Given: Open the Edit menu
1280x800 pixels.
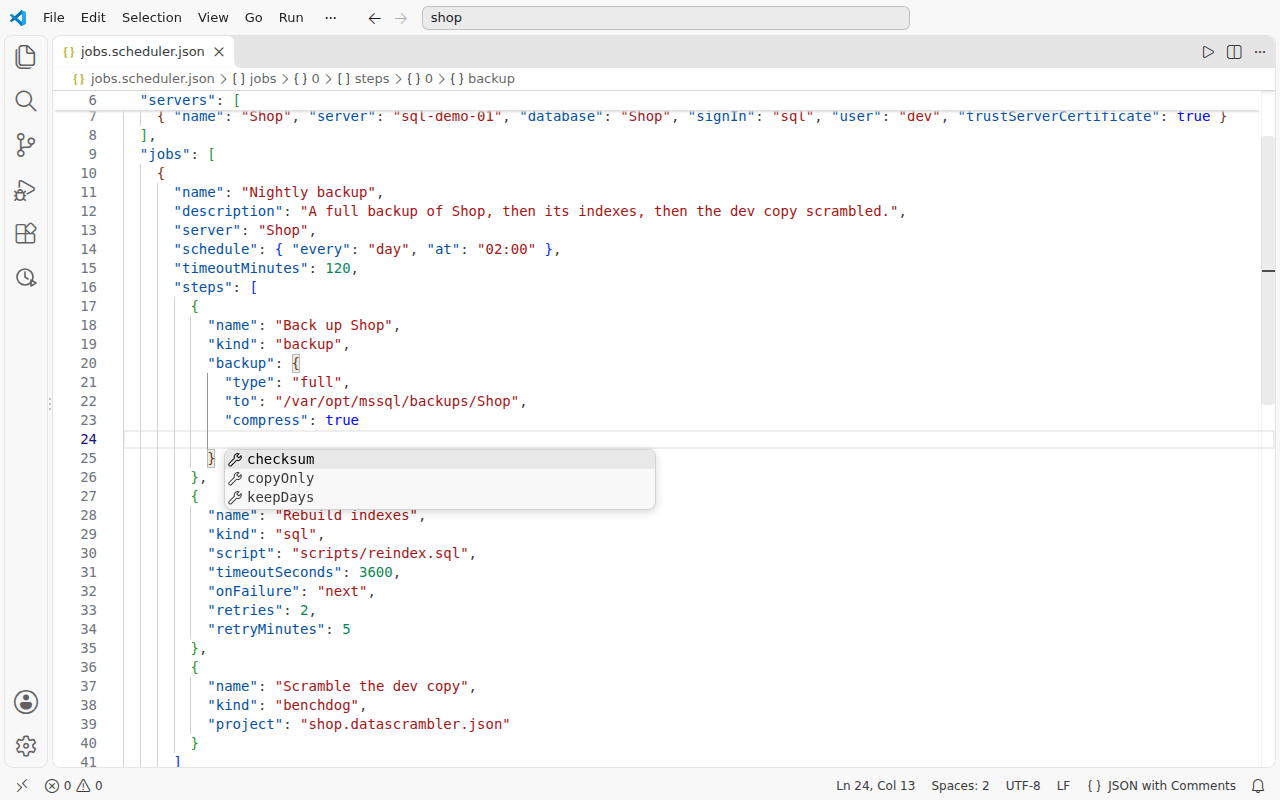Looking at the screenshot, I should pos(93,18).
